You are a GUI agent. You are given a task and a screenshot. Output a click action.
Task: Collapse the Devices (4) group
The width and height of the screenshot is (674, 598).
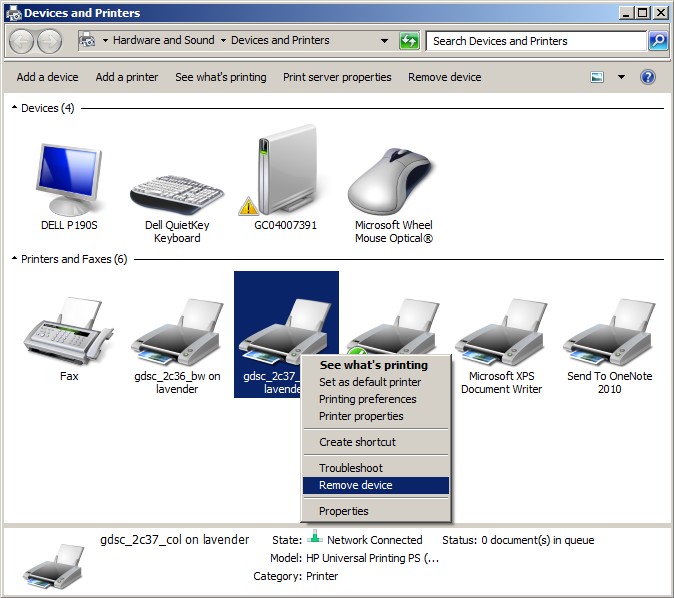(x=15, y=107)
